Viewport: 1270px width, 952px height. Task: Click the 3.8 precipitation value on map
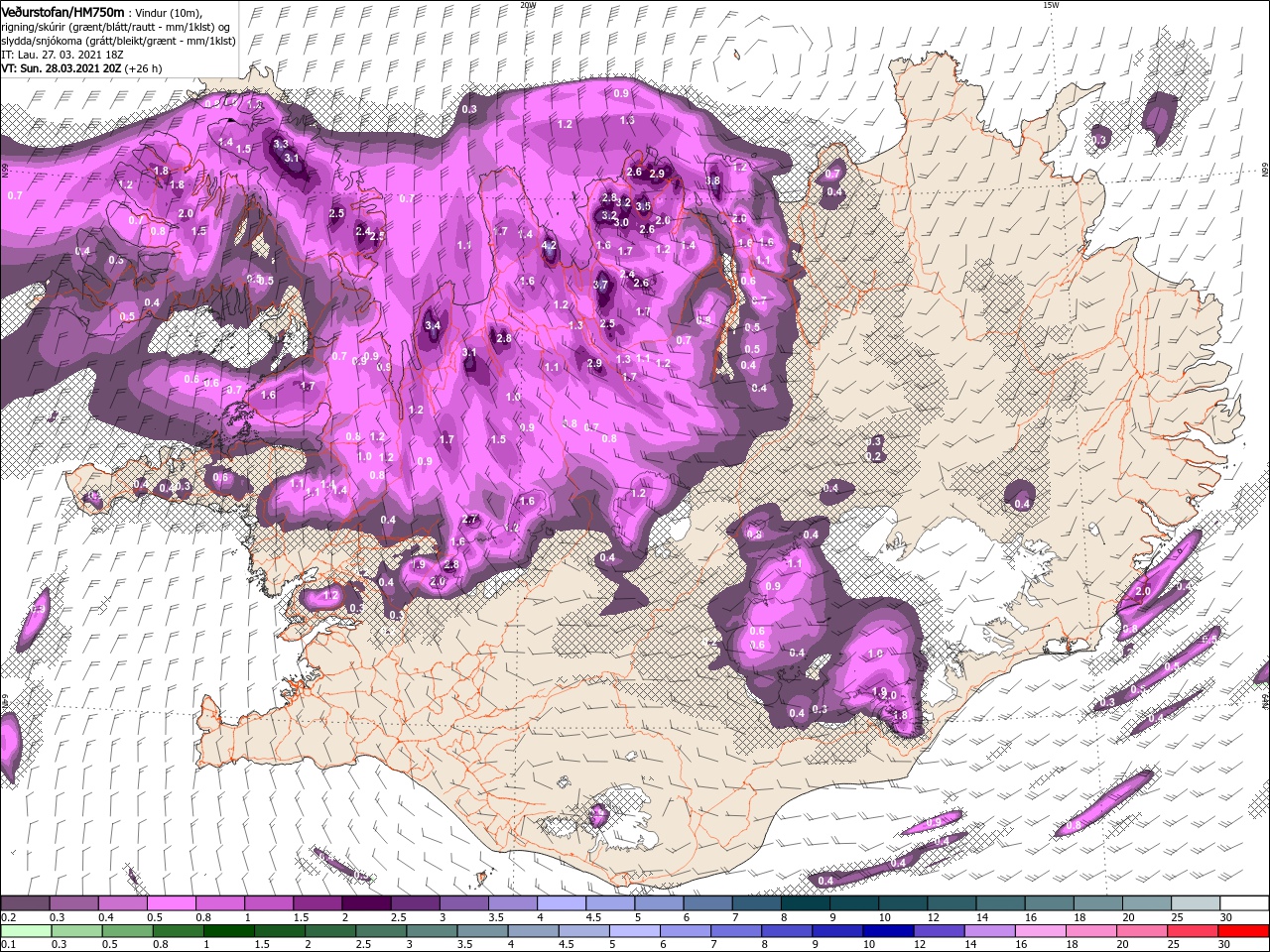[712, 181]
